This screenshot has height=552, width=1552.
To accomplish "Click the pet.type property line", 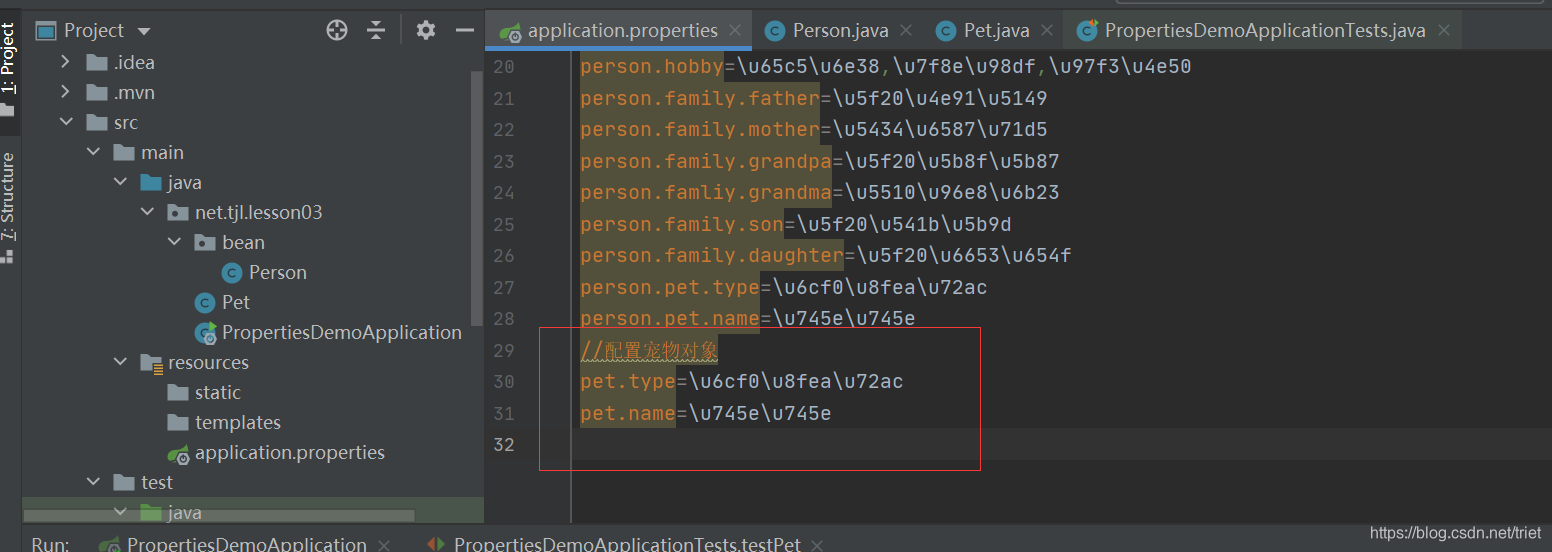I will [x=741, y=381].
